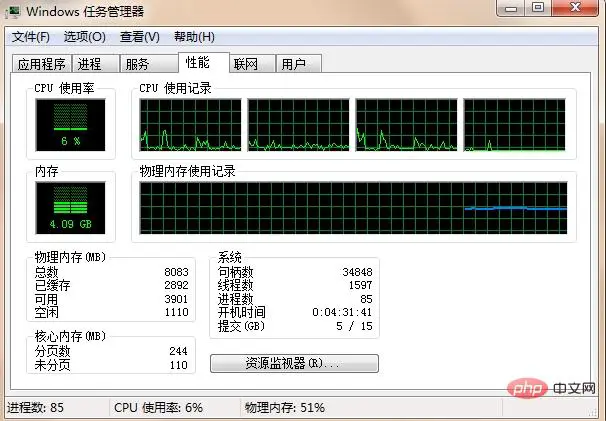Switch to the 联网 tab

252,64
